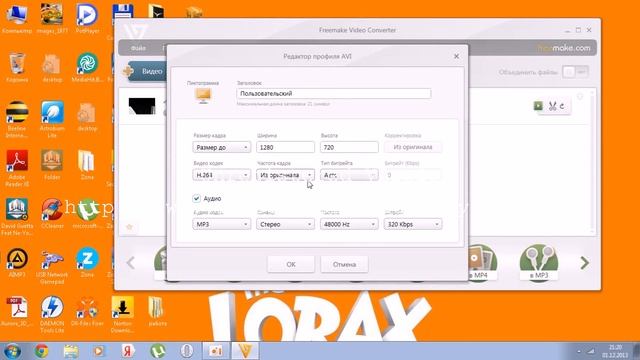Open the Размер кадра dropdown 'Размер до'
This screenshot has height=360, width=640.
pos(222,147)
